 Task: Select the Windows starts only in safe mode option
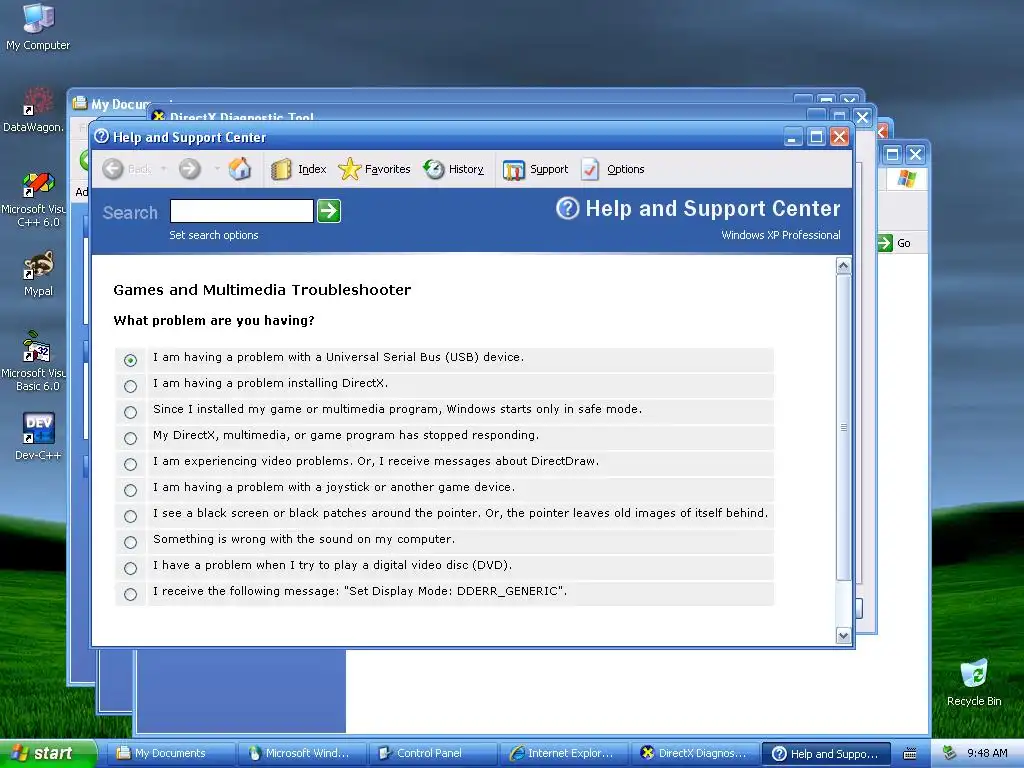(x=131, y=413)
